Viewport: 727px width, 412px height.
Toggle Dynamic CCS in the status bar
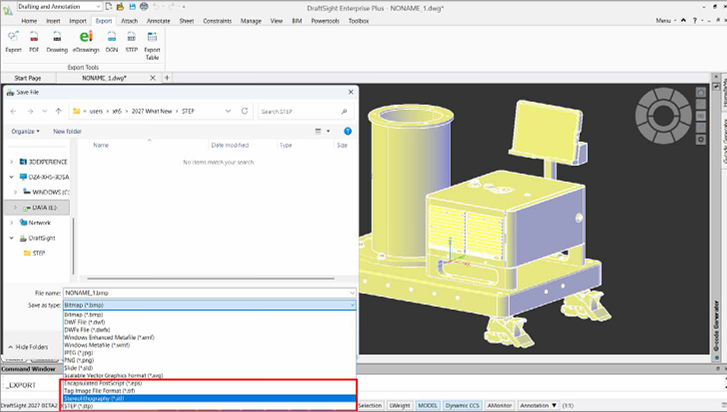pos(462,406)
